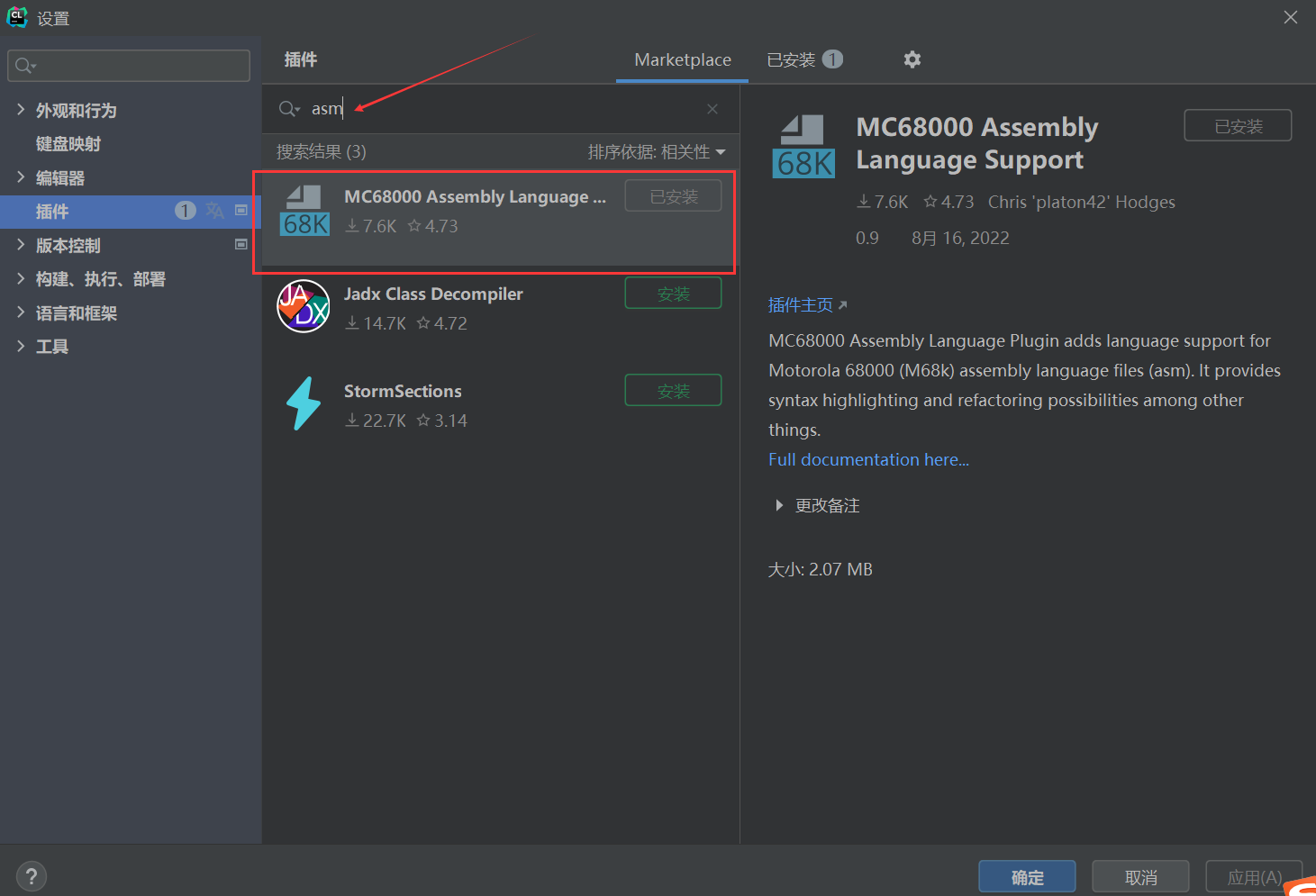The image size is (1316, 896).
Task: Click the StormSections lightning bolt icon
Action: pyautogui.click(x=304, y=403)
